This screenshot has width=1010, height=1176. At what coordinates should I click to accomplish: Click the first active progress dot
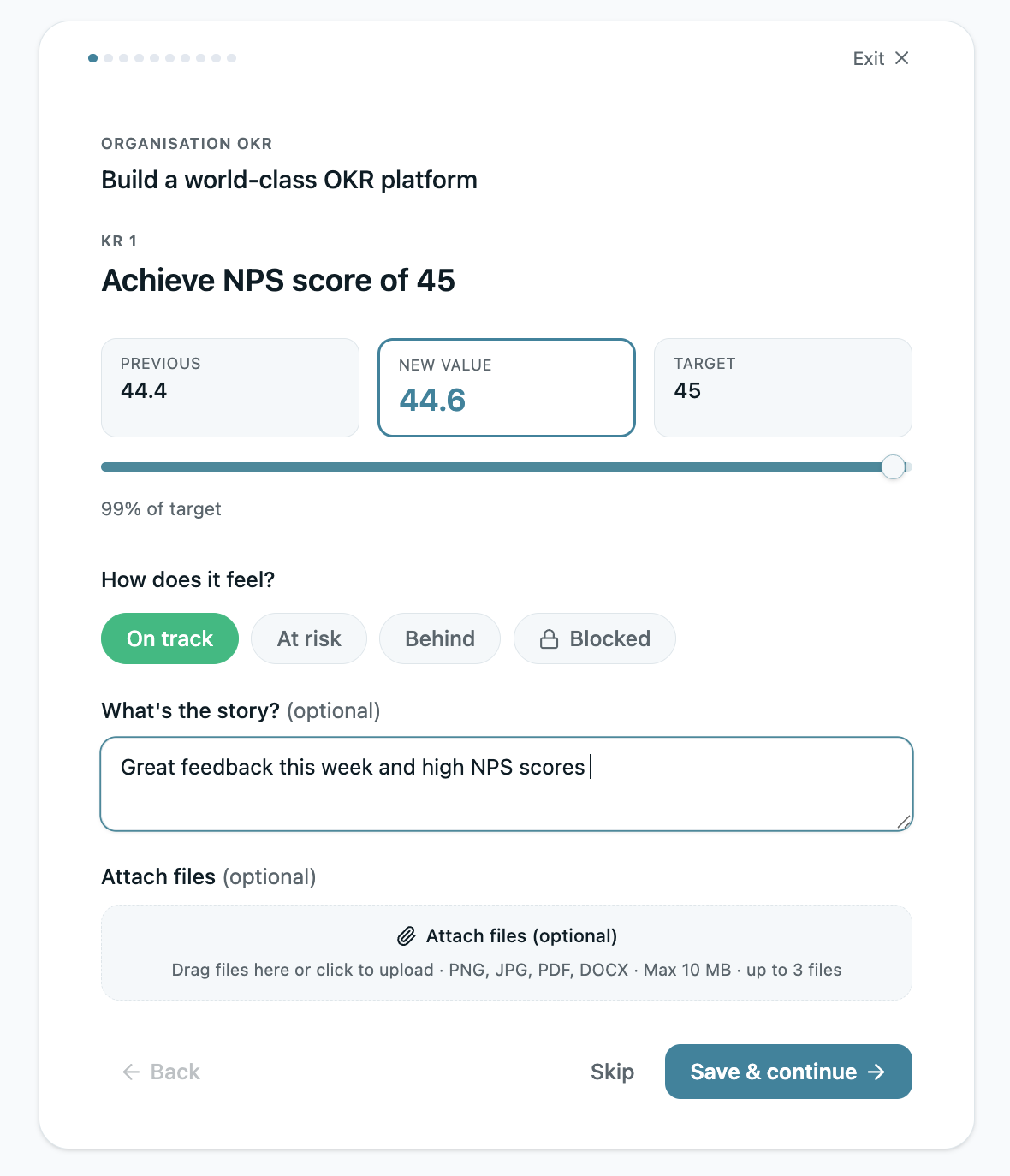(x=92, y=58)
